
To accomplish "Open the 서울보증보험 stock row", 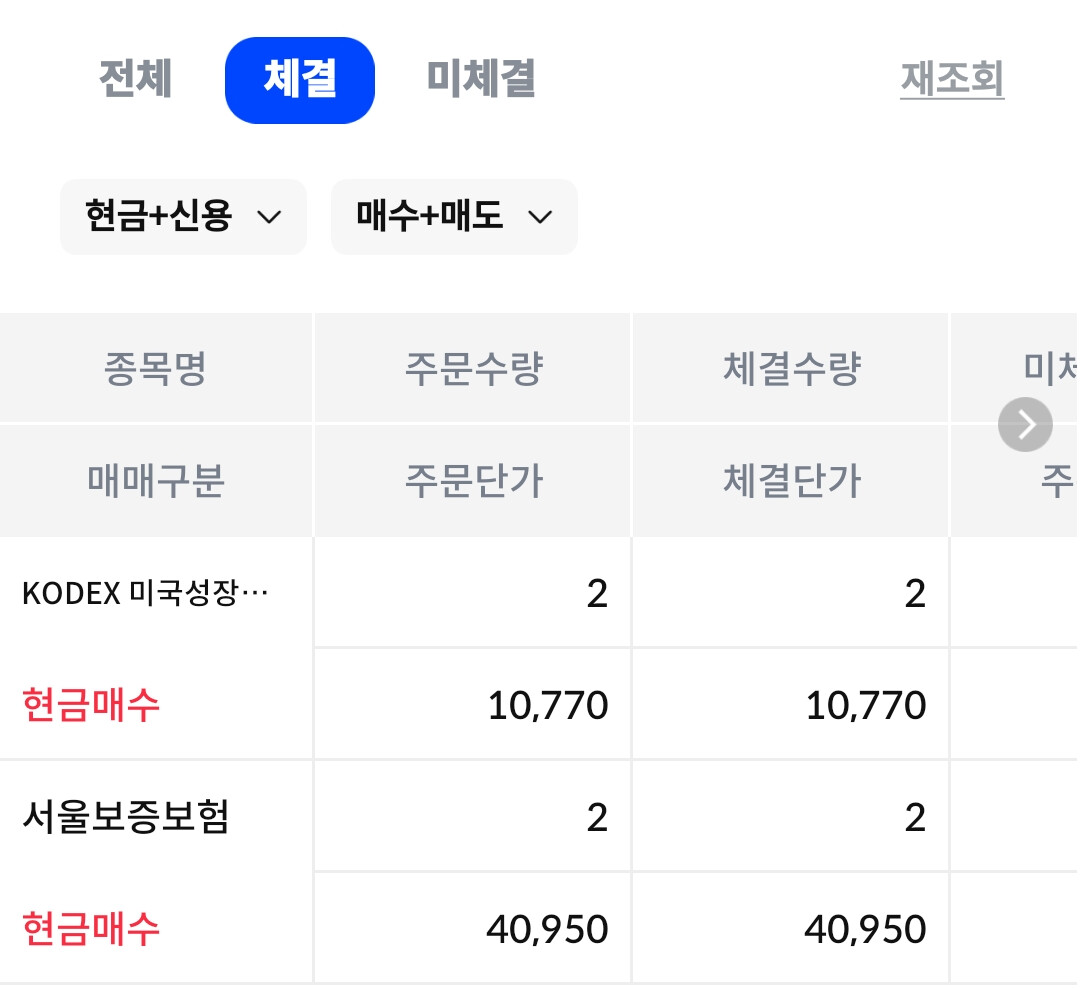I will coord(125,817).
